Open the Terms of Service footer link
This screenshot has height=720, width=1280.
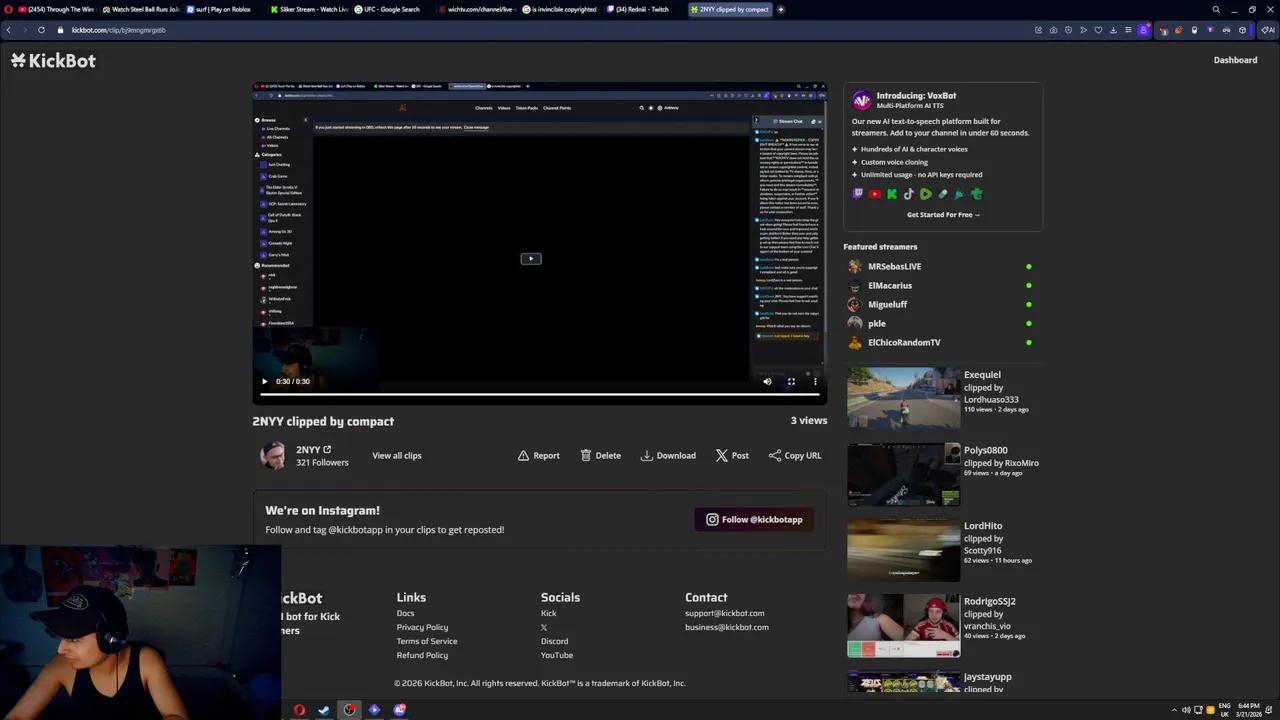coord(427,641)
